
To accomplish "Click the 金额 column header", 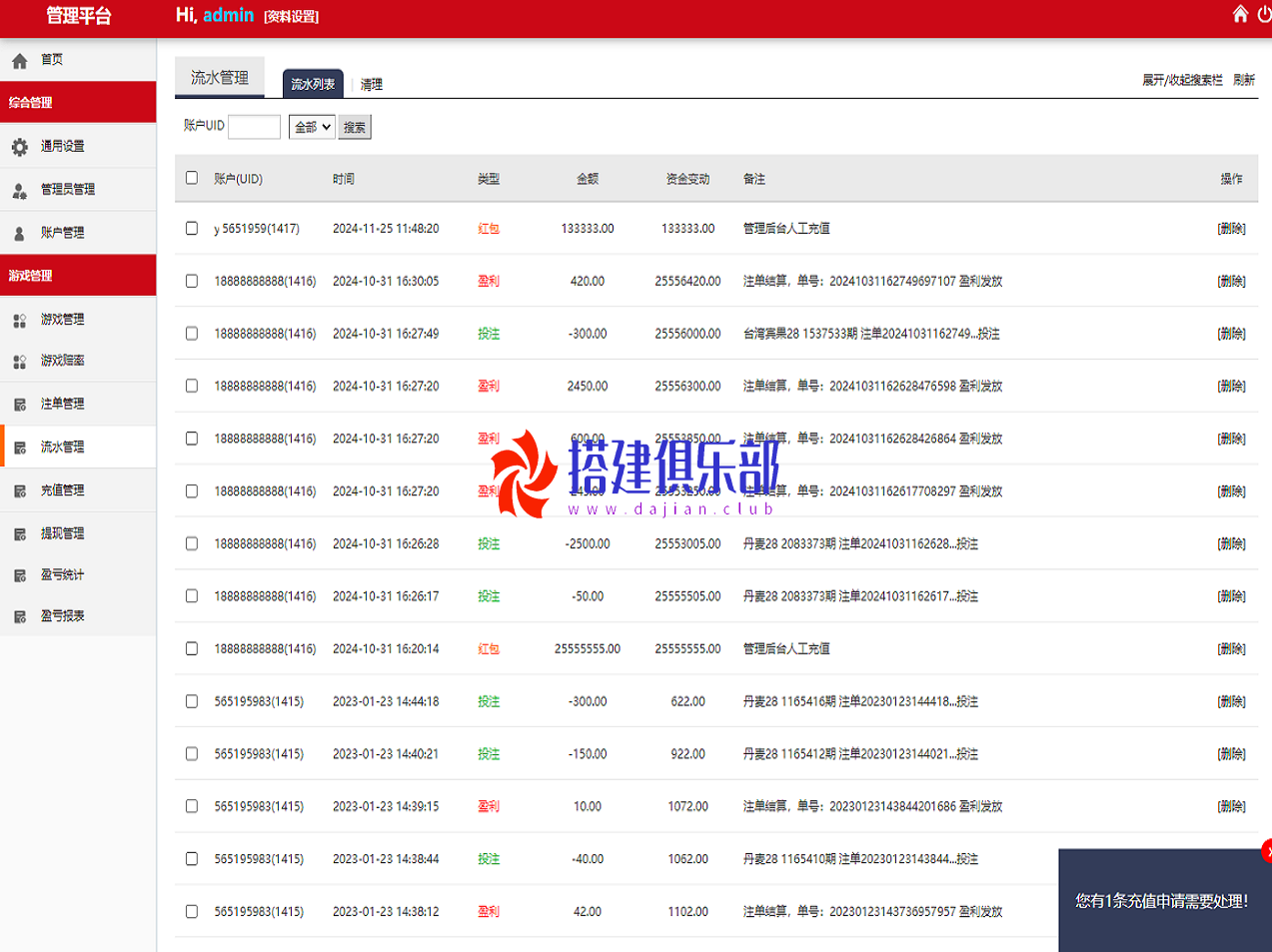I will click(x=588, y=179).
